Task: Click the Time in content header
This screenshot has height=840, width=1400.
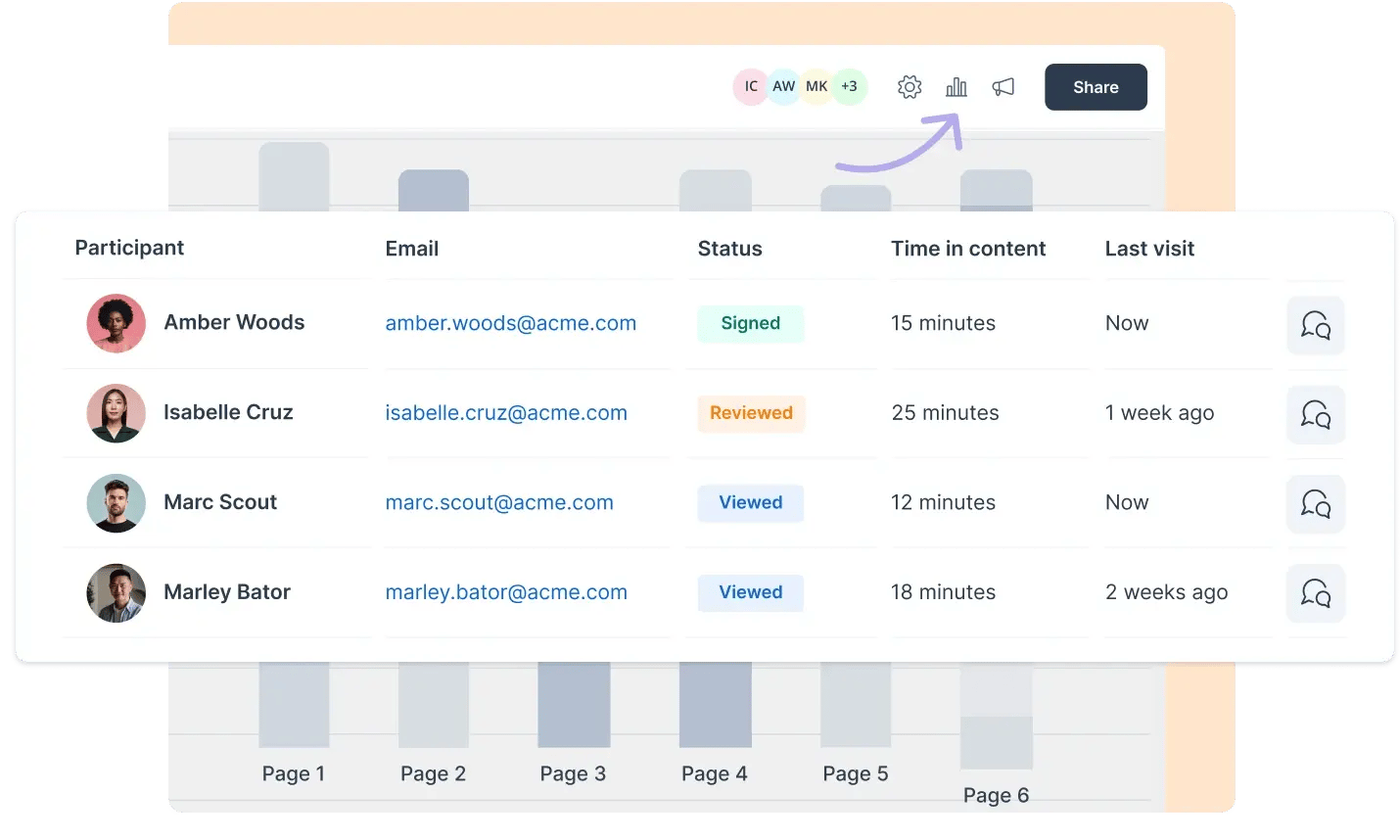Action: [968, 249]
